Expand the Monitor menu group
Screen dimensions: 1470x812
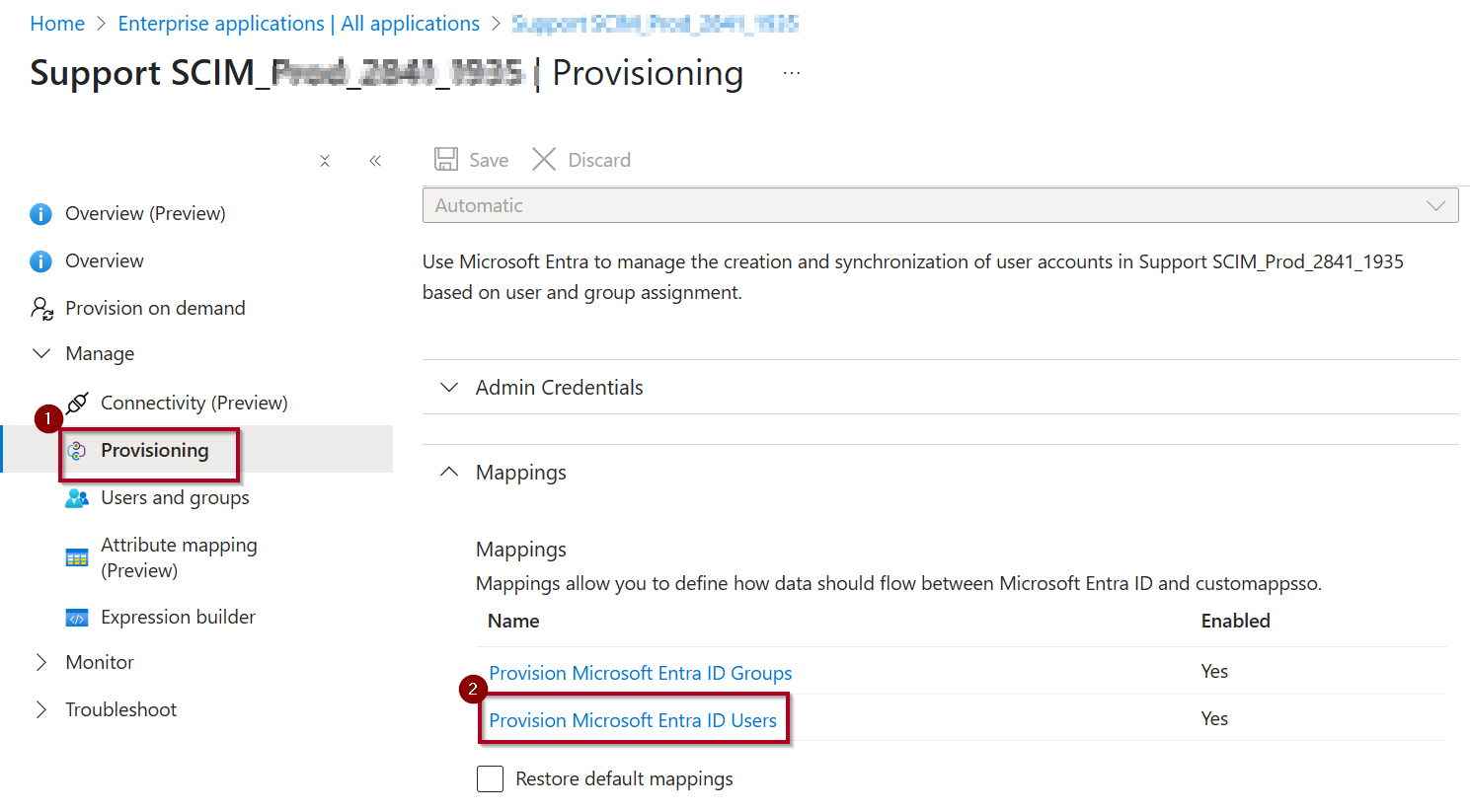[x=41, y=662]
